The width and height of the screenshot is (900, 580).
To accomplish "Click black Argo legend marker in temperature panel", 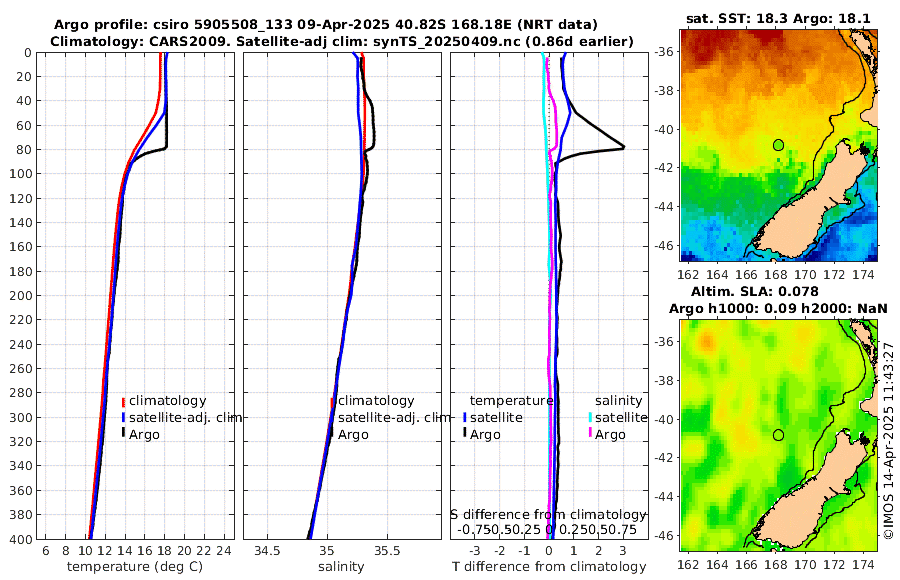I will pos(123,434).
